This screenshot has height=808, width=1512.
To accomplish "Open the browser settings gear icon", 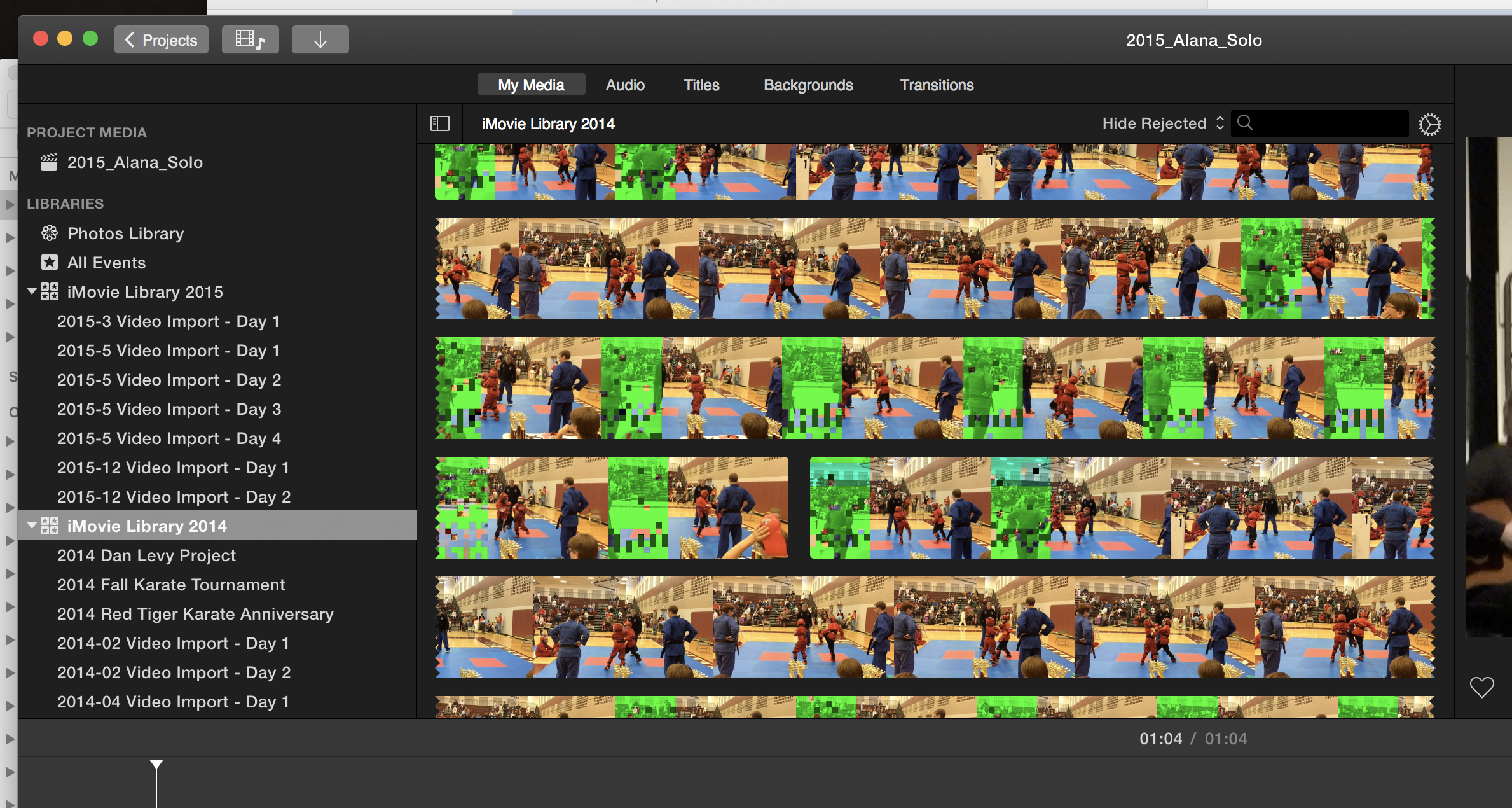I will pos(1429,124).
